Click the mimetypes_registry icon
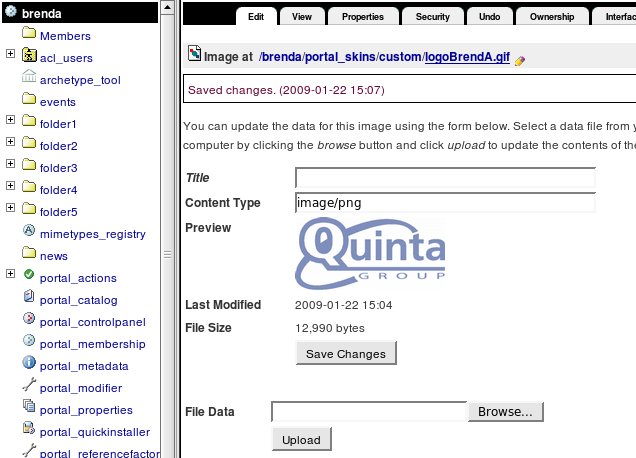This screenshot has height=458, width=636. point(29,233)
